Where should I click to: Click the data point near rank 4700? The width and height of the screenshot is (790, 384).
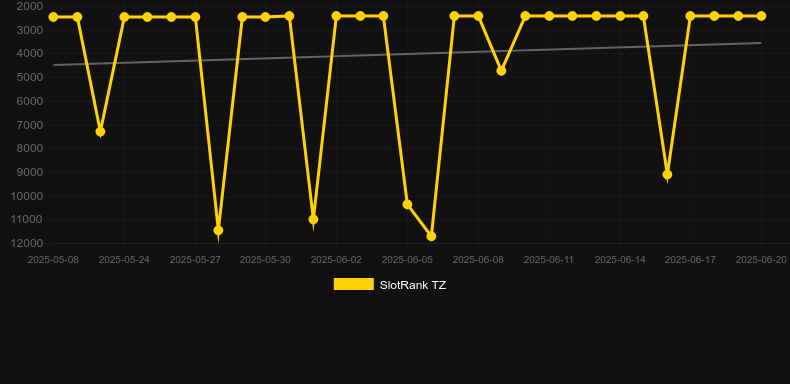pyautogui.click(x=501, y=71)
